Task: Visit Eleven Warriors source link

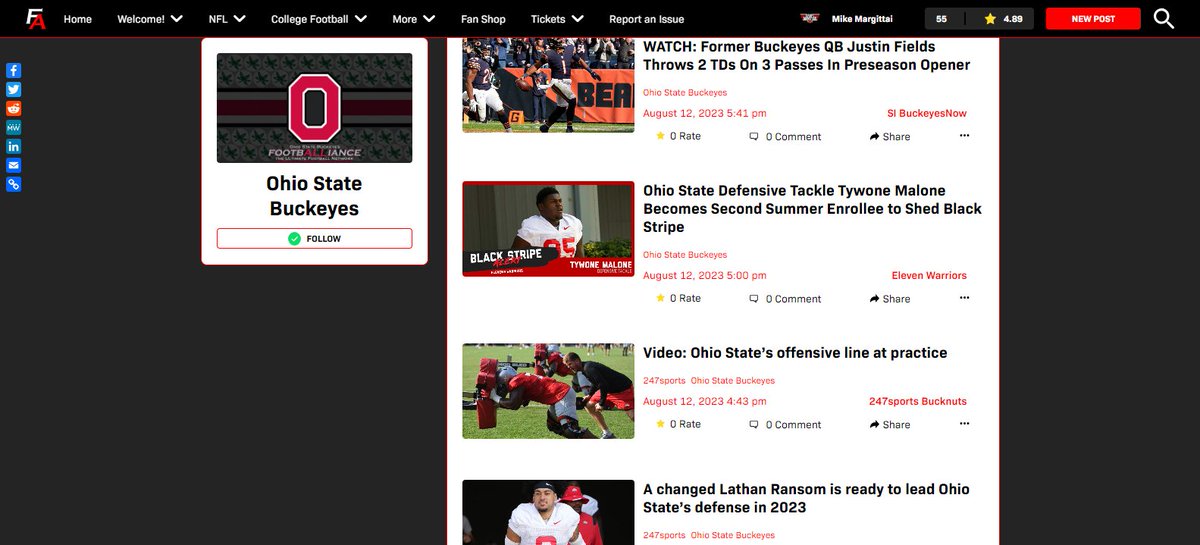Action: [x=929, y=275]
